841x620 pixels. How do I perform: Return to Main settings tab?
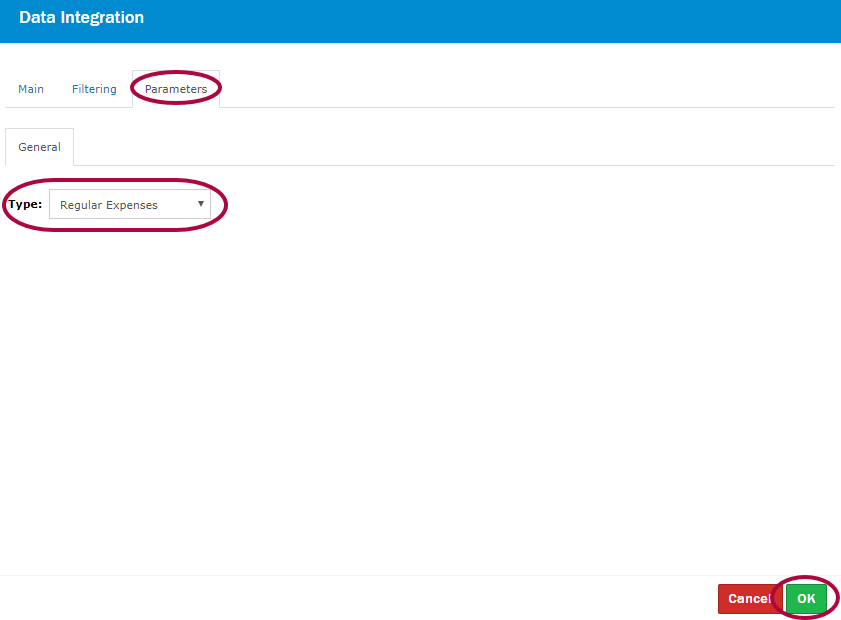31,89
